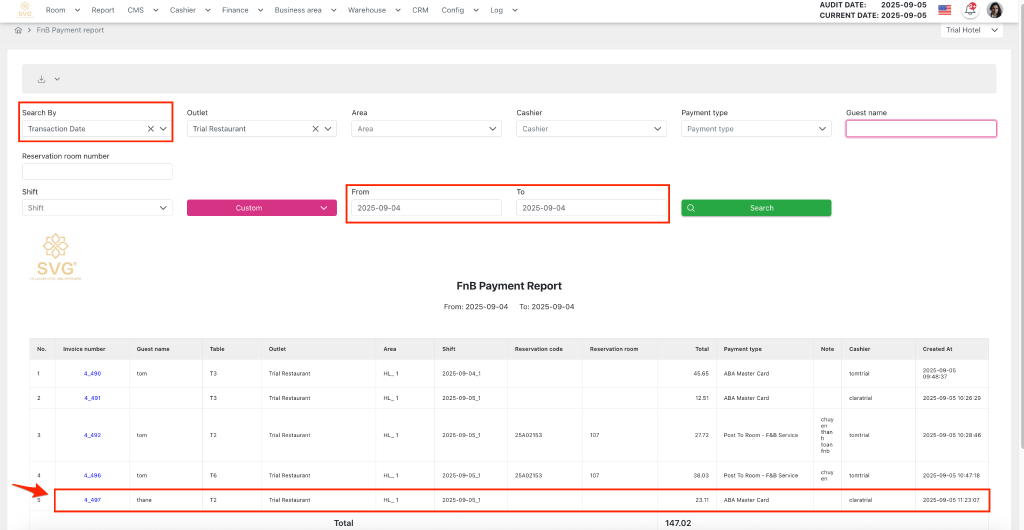Click the download export icon
1024x530 pixels.
coord(41,79)
